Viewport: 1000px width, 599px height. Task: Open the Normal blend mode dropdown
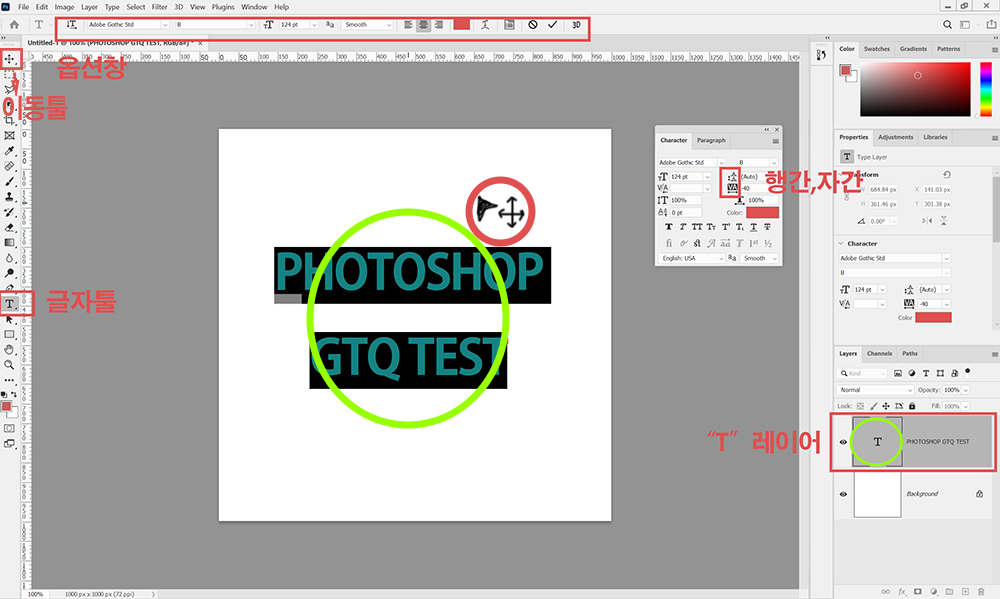pyautogui.click(x=876, y=390)
